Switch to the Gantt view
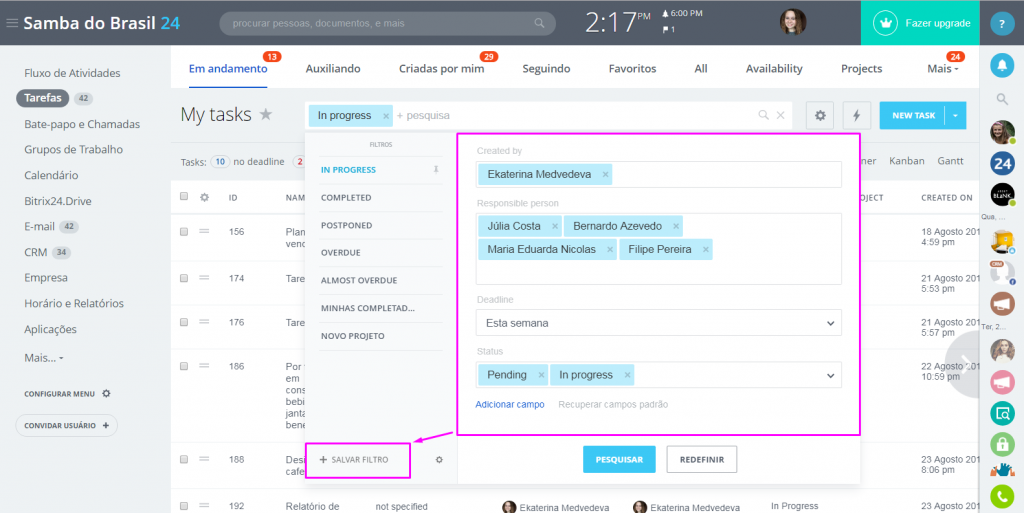1024x513 pixels. tap(950, 161)
